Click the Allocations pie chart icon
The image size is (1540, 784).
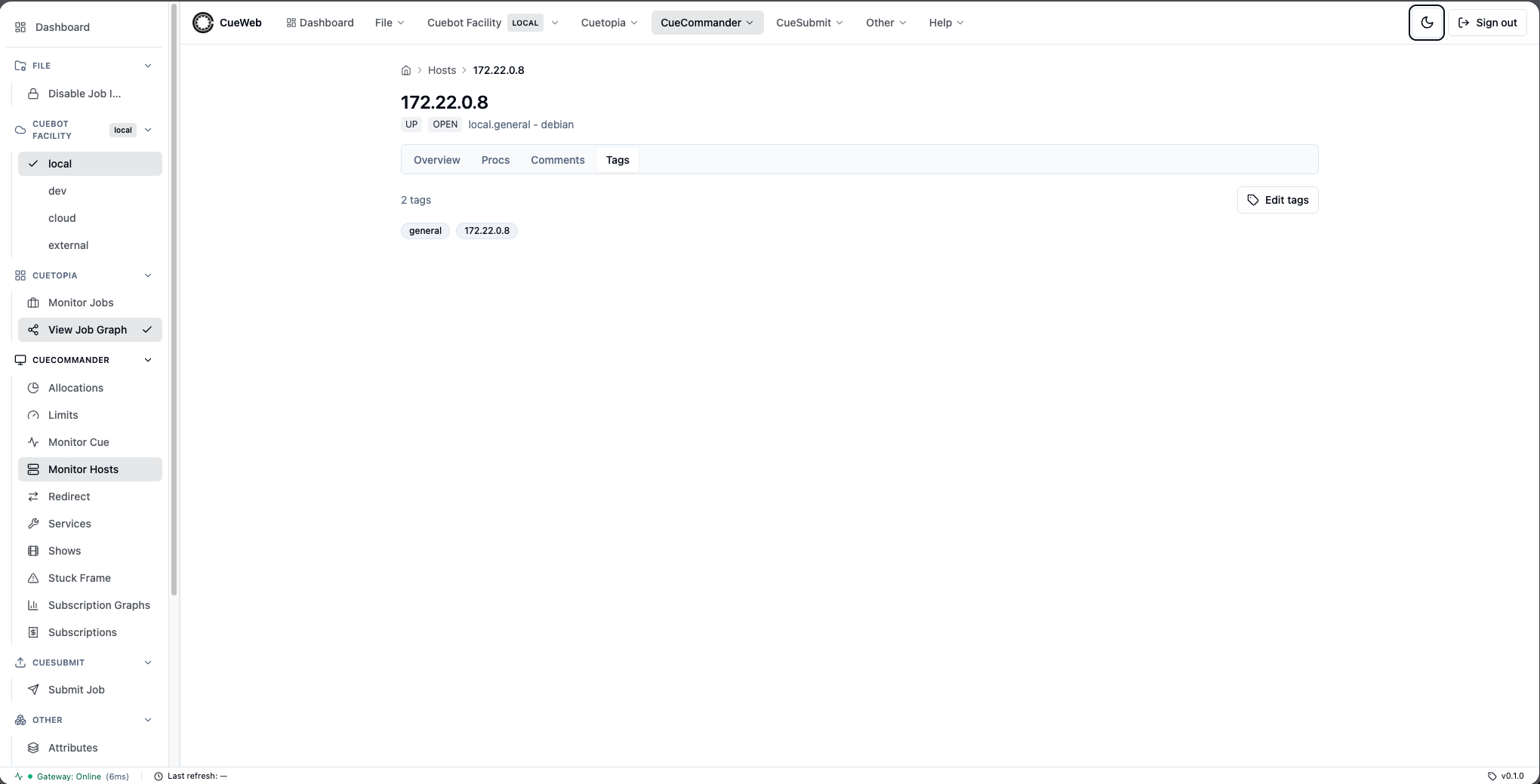pos(33,388)
